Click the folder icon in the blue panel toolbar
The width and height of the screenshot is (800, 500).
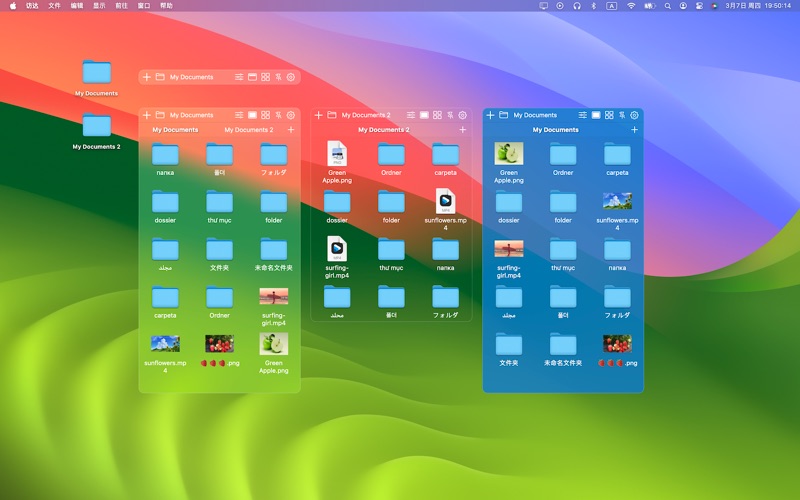504,115
